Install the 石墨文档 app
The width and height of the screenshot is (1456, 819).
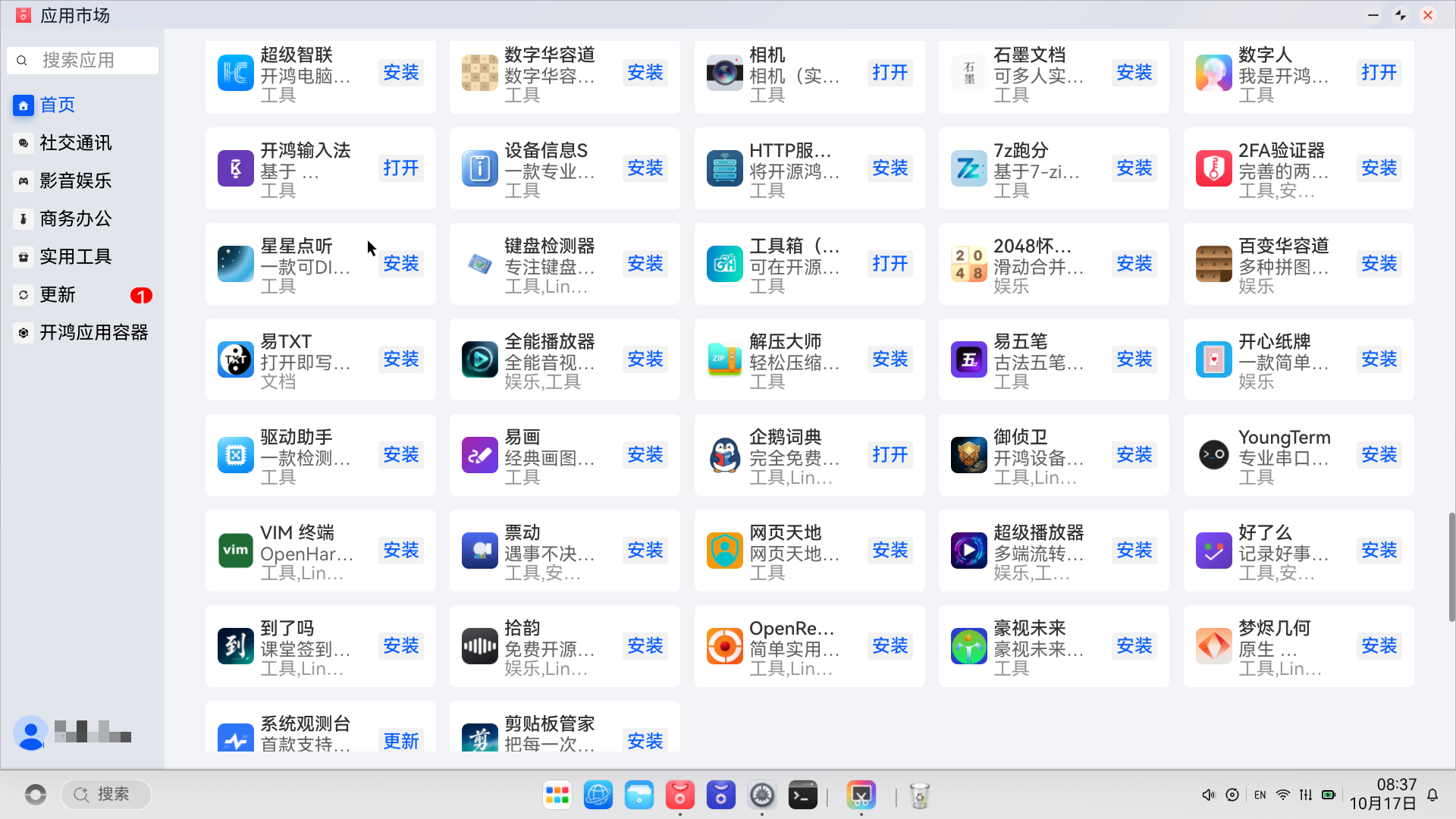tap(1134, 72)
